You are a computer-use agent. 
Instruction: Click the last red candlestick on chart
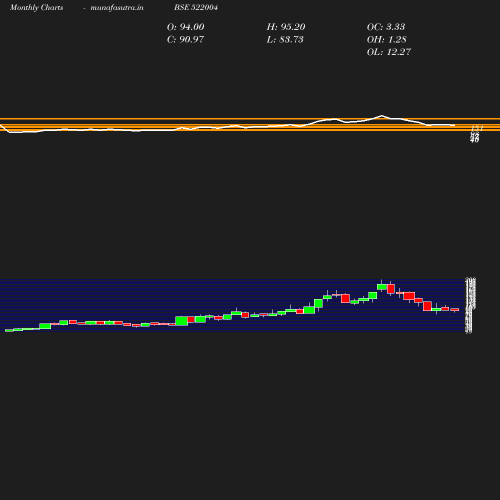[x=455, y=310]
